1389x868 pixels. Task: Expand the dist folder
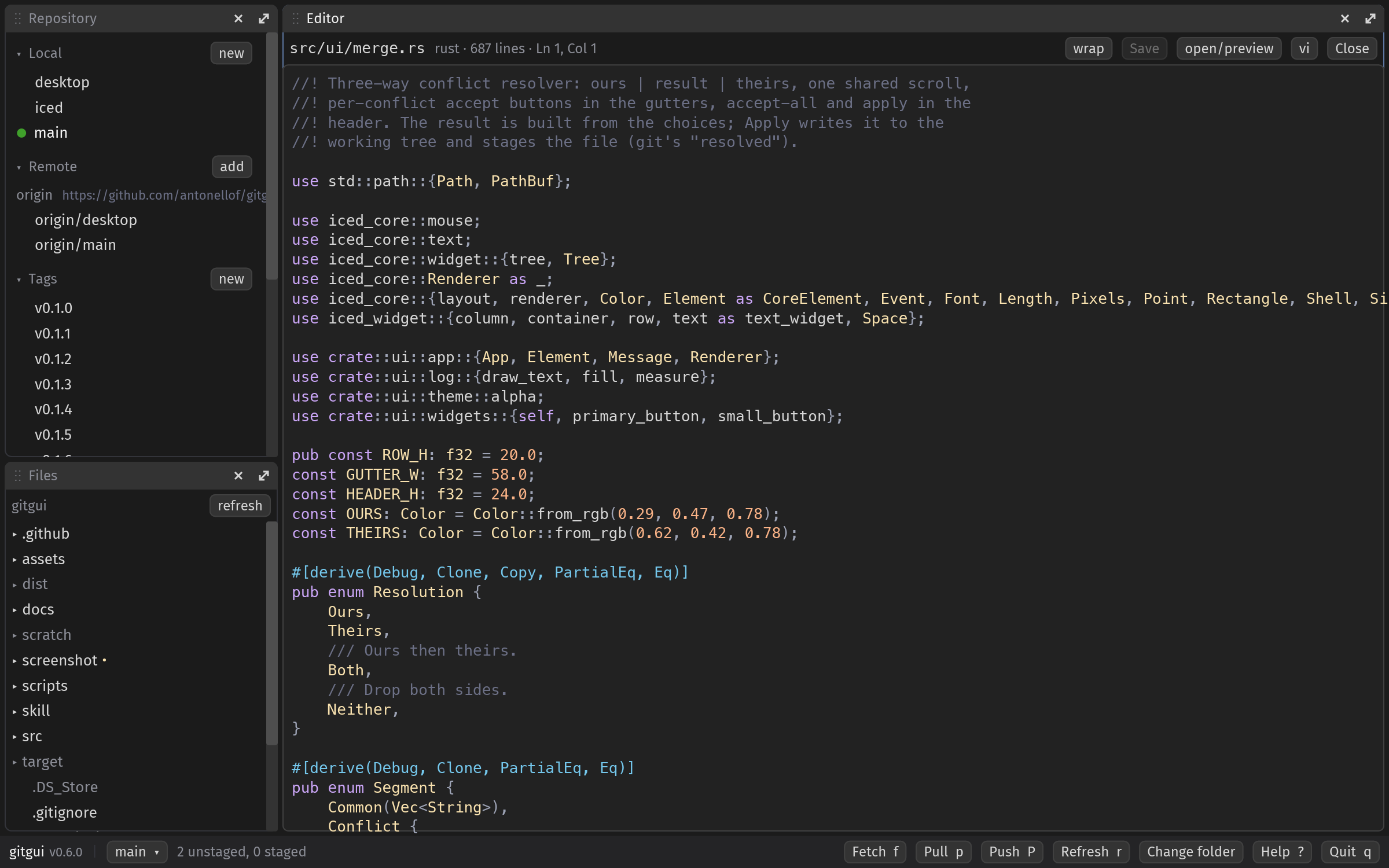[14, 584]
